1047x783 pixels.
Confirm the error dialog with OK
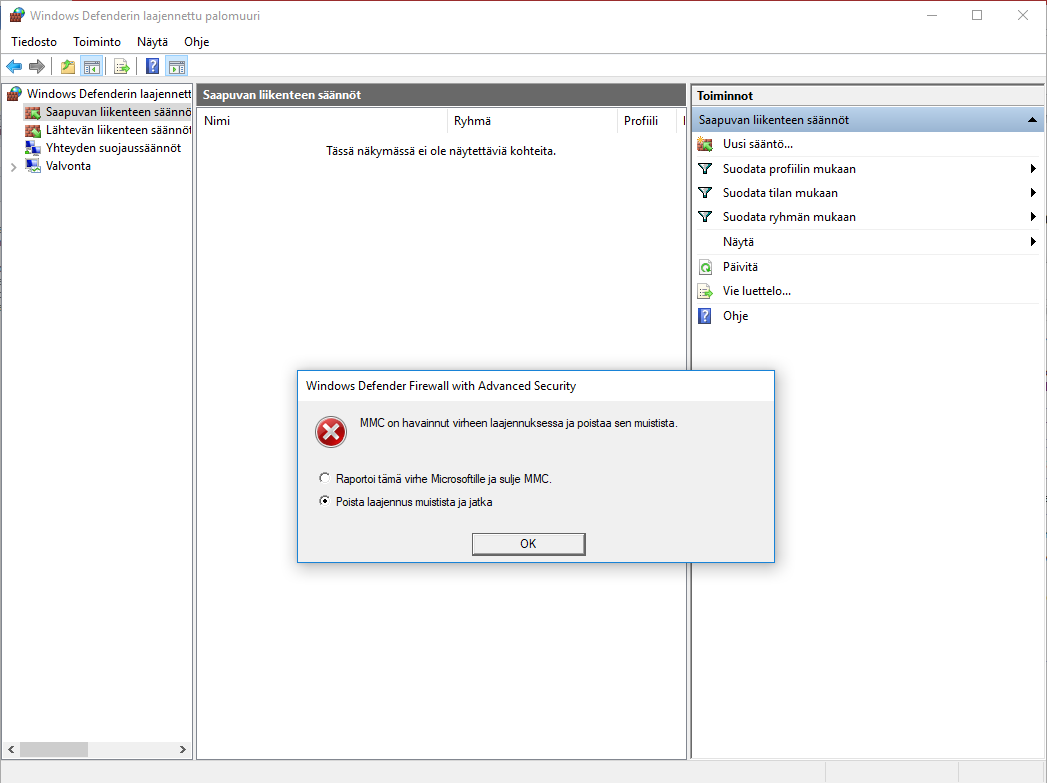pyautogui.click(x=528, y=544)
